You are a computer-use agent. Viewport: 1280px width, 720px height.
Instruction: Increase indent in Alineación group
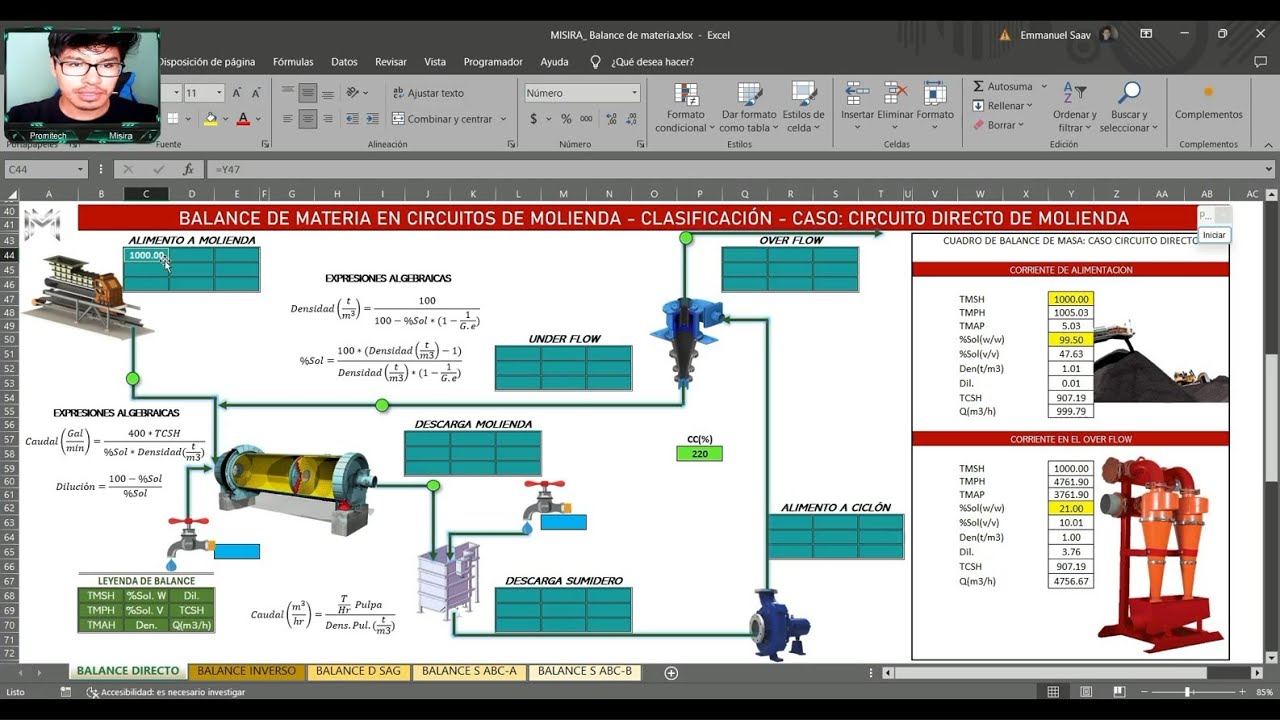(x=373, y=119)
